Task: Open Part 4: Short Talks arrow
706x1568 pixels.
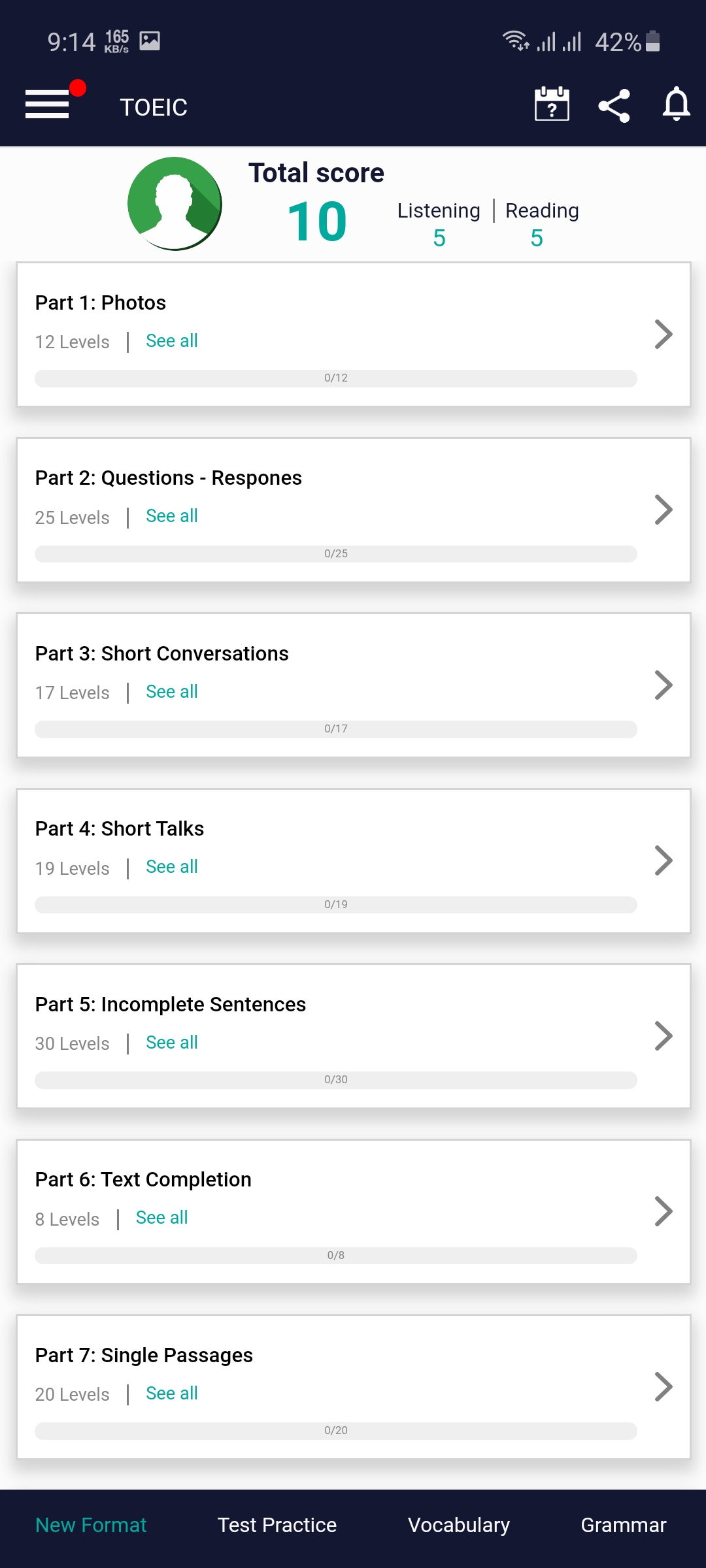Action: [663, 860]
